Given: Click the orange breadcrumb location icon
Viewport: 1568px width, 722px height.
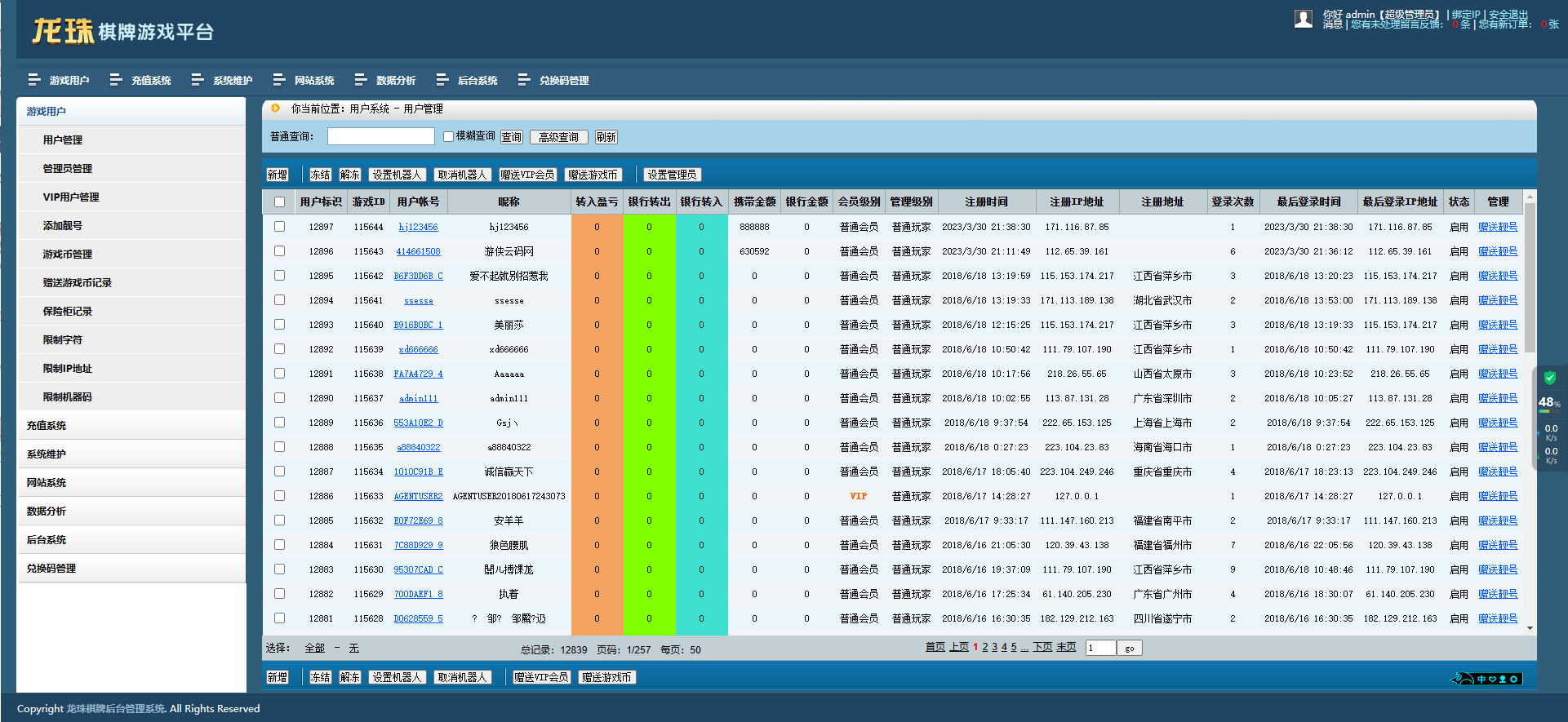Looking at the screenshot, I should tap(275, 108).
